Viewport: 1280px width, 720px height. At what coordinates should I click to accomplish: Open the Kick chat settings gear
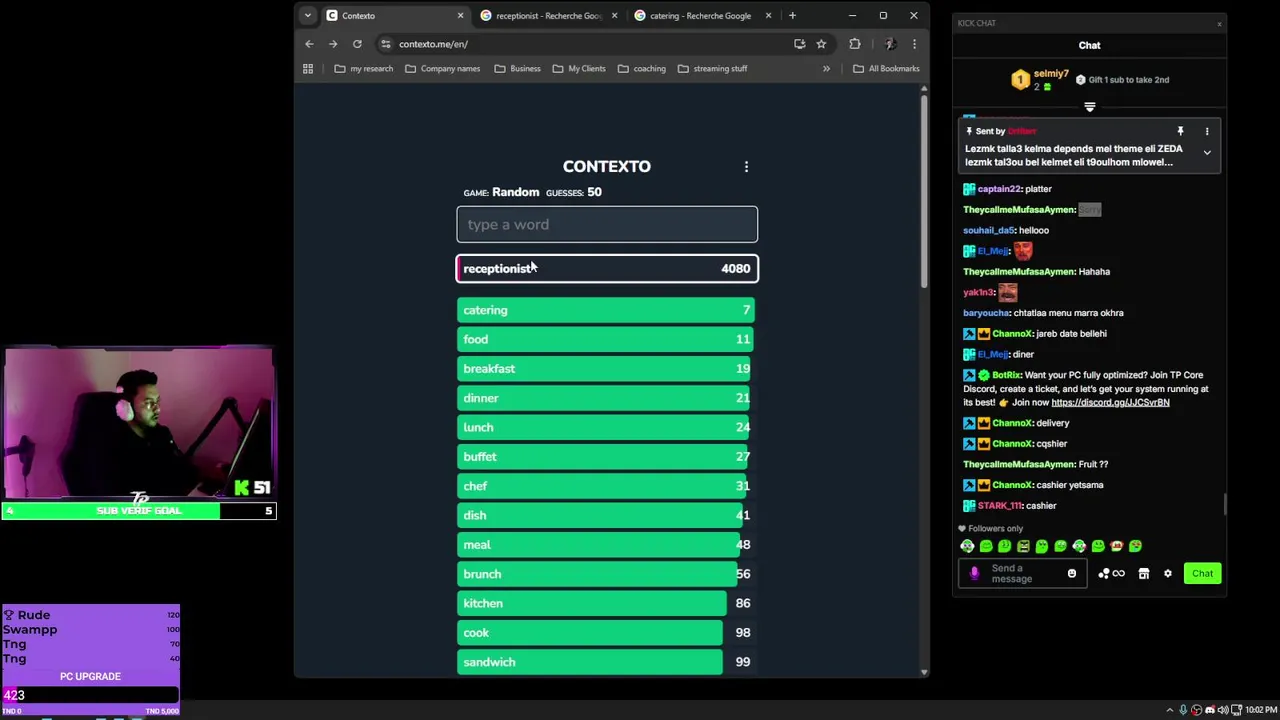(1167, 574)
